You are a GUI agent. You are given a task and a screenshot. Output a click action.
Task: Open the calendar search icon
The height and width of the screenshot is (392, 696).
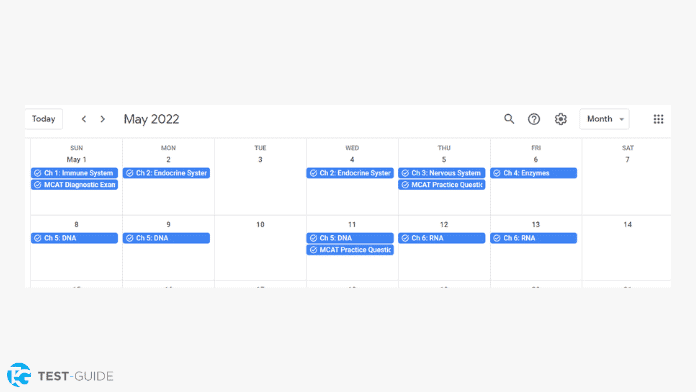point(509,119)
